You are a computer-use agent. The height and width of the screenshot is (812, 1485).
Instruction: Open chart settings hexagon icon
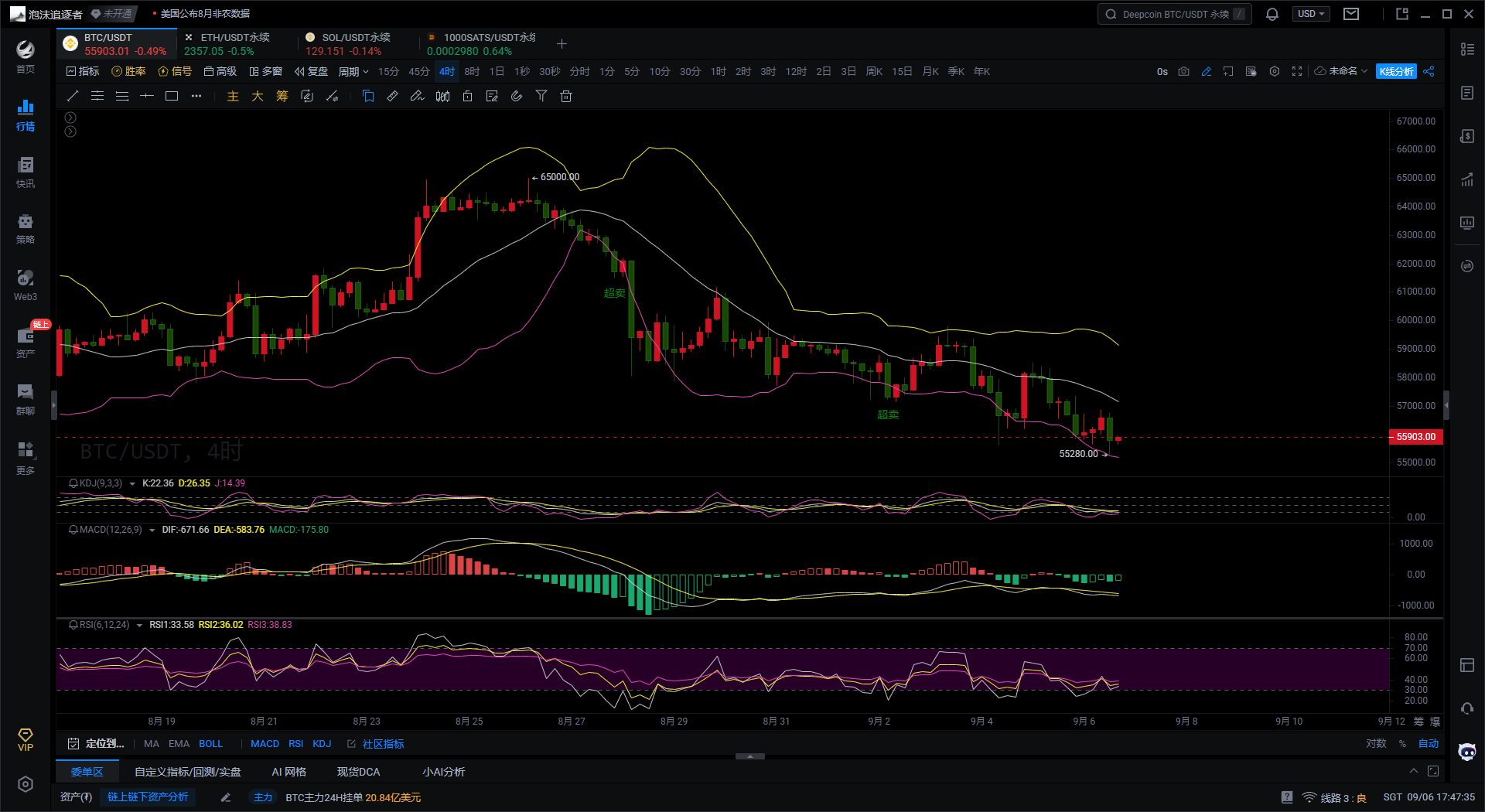1275,71
